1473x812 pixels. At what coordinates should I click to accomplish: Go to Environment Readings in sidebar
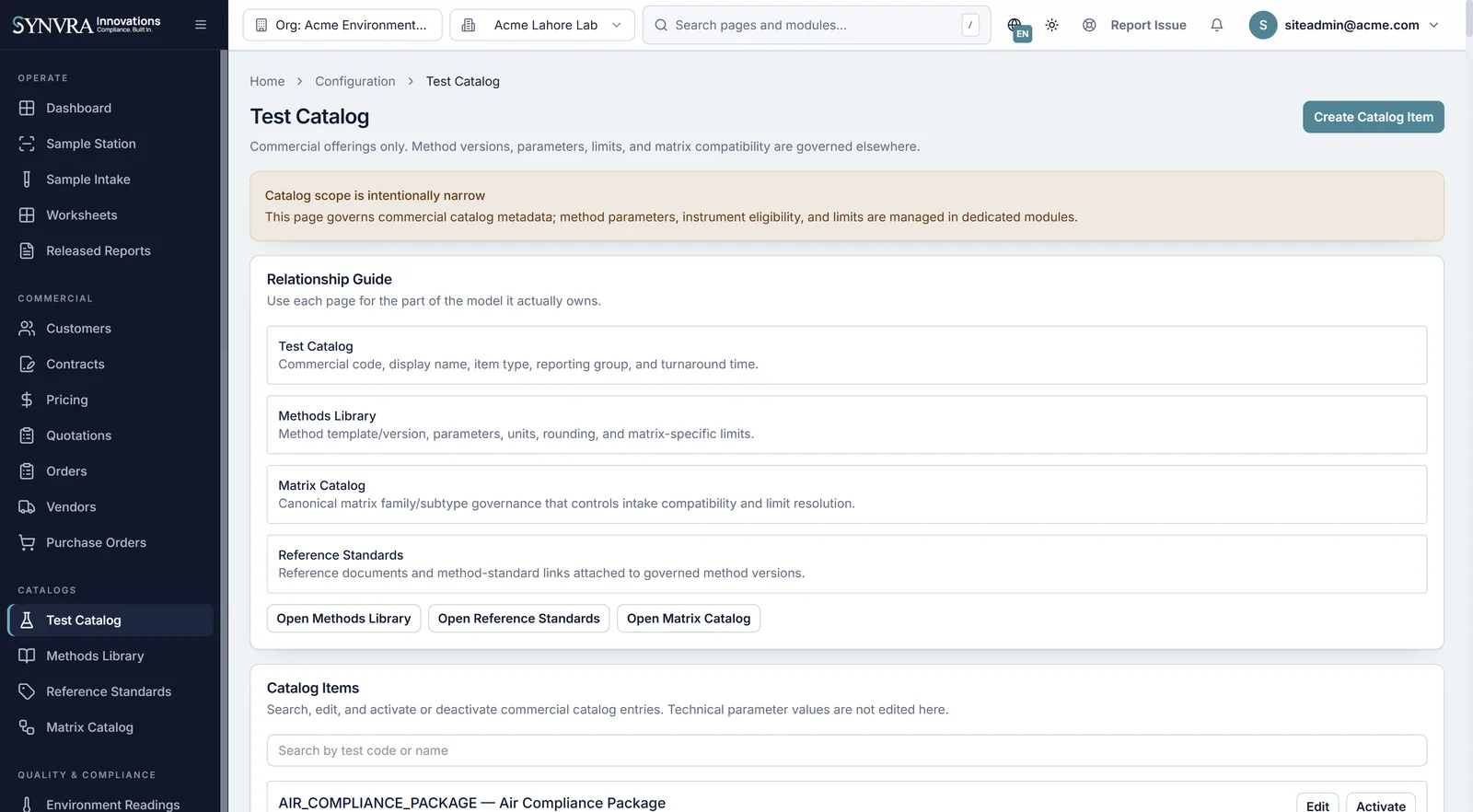coord(110,803)
